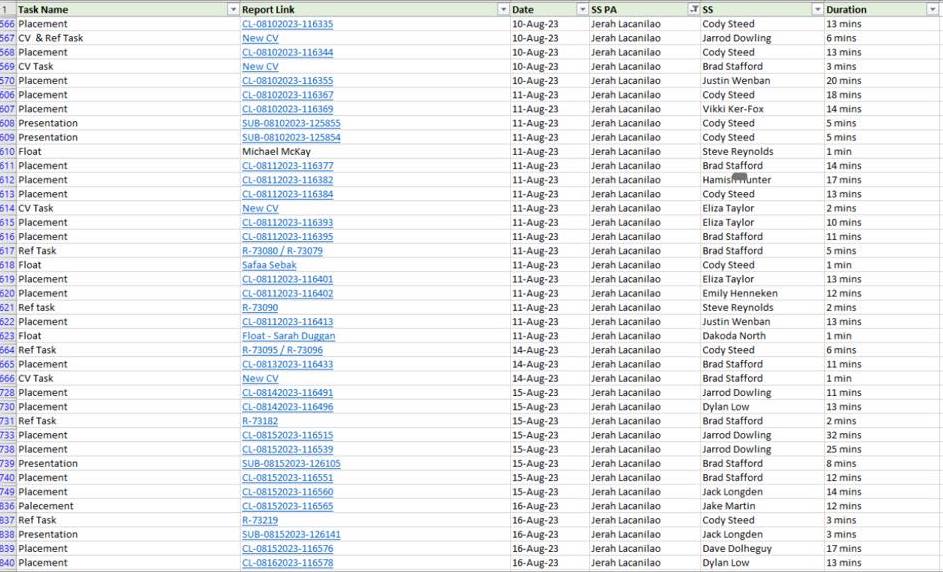
Task: Open the Date column filter dropdown
Action: [x=582, y=10]
